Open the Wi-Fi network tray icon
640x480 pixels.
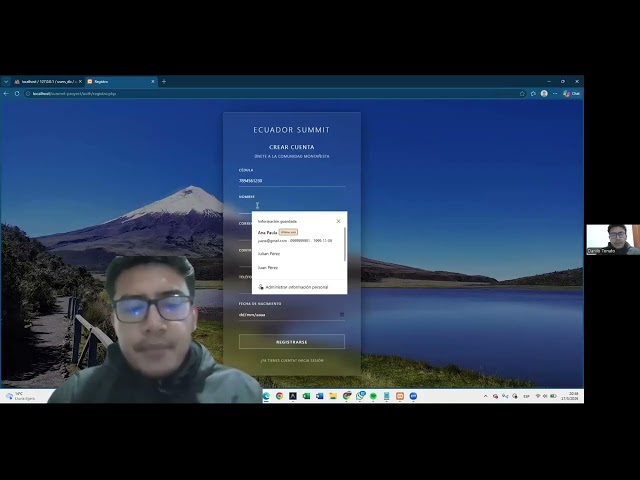[x=538, y=396]
